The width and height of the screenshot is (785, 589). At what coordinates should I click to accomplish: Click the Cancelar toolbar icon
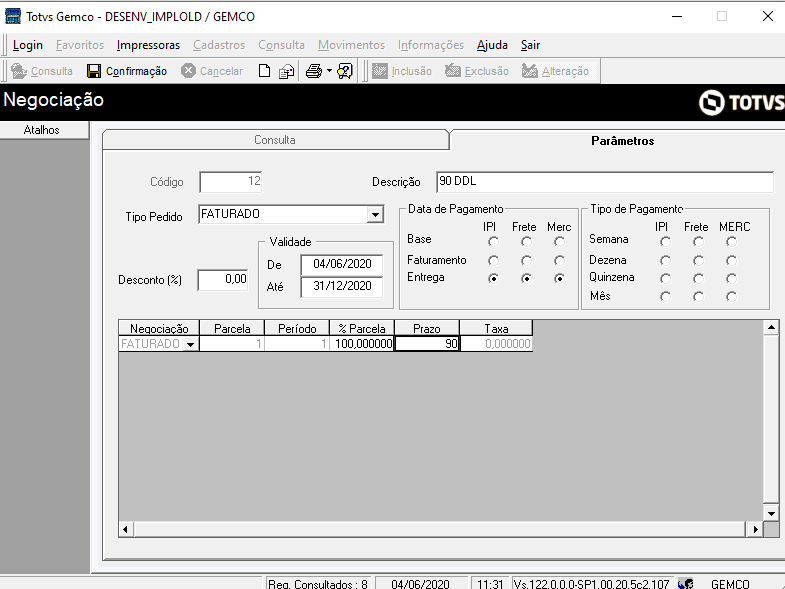188,71
